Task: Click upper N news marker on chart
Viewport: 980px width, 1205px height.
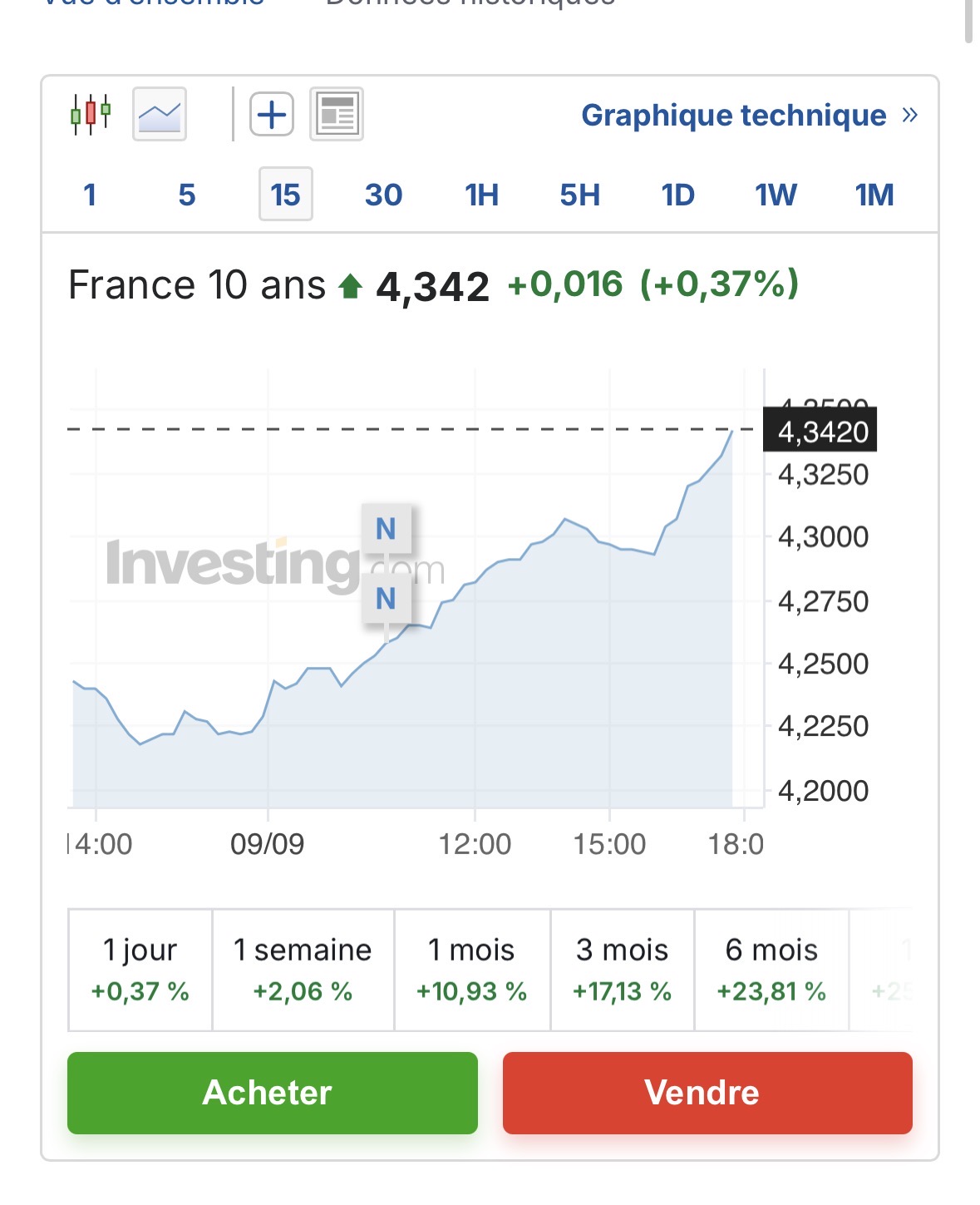Action: 386,529
